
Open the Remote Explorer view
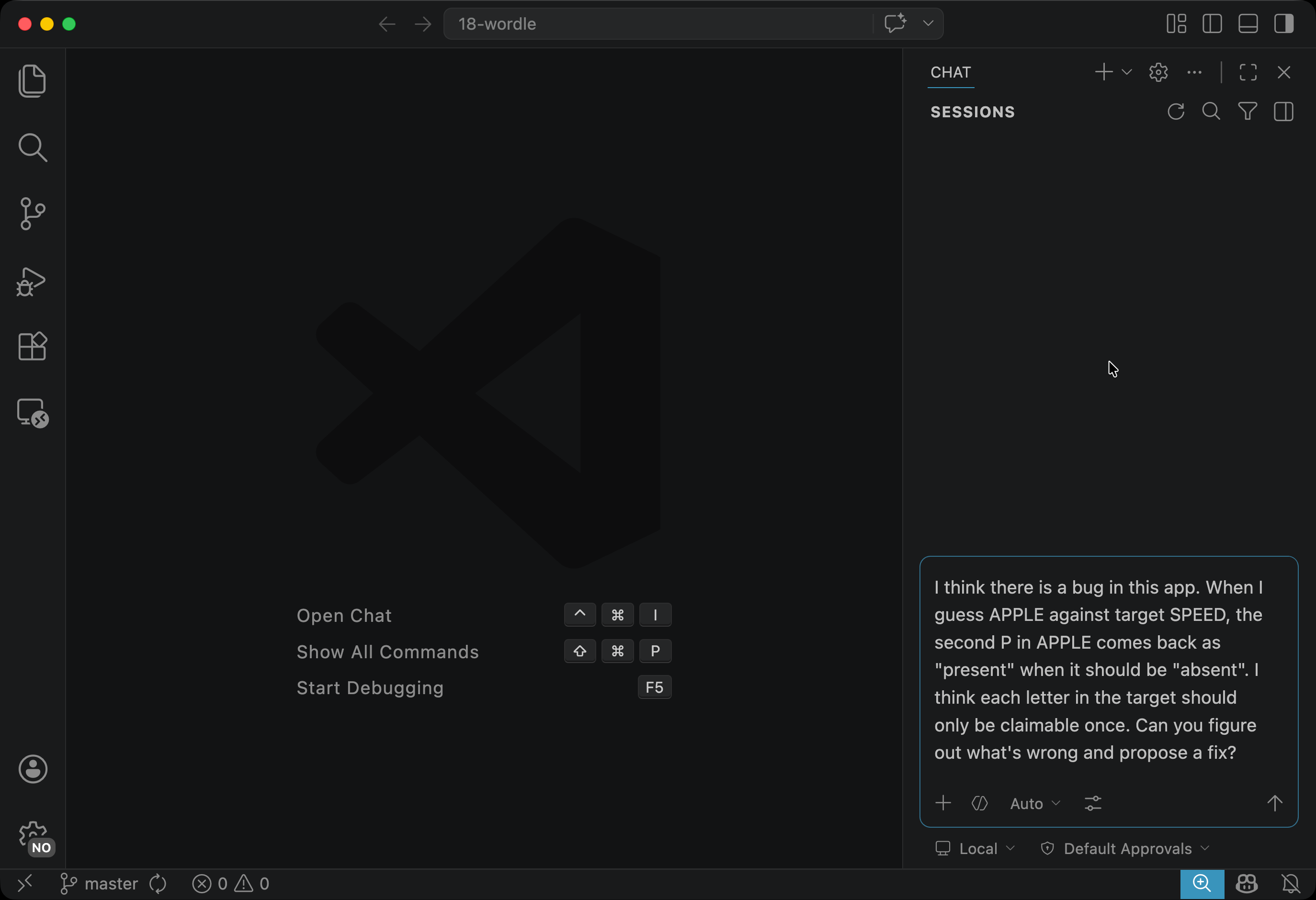click(32, 413)
